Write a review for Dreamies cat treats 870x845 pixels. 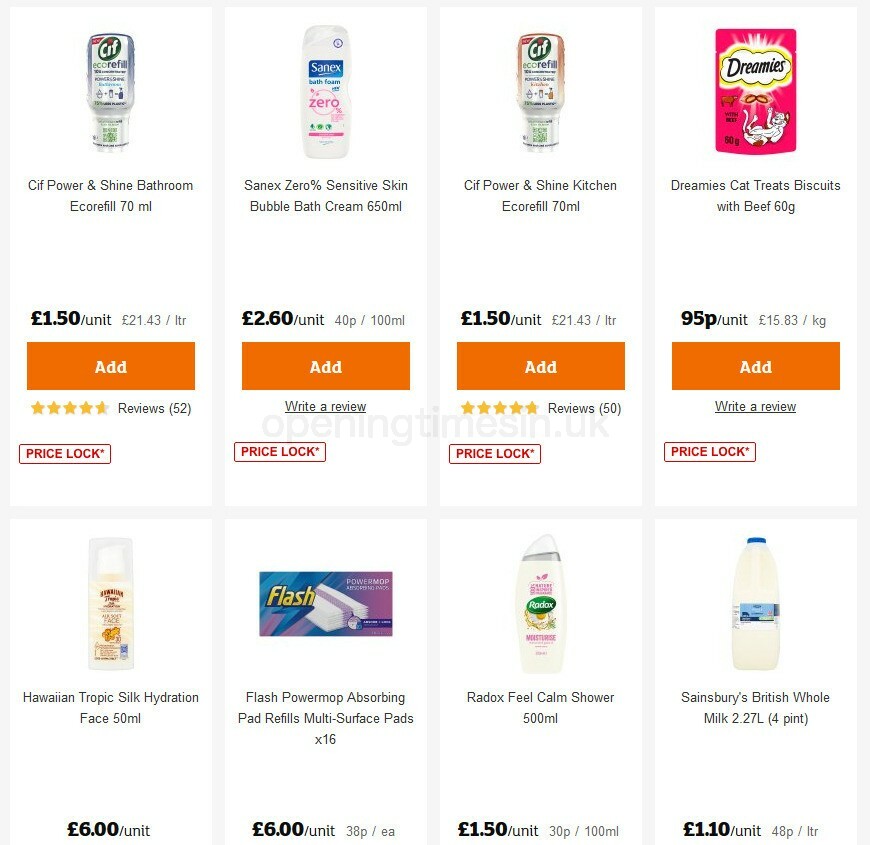(x=755, y=406)
